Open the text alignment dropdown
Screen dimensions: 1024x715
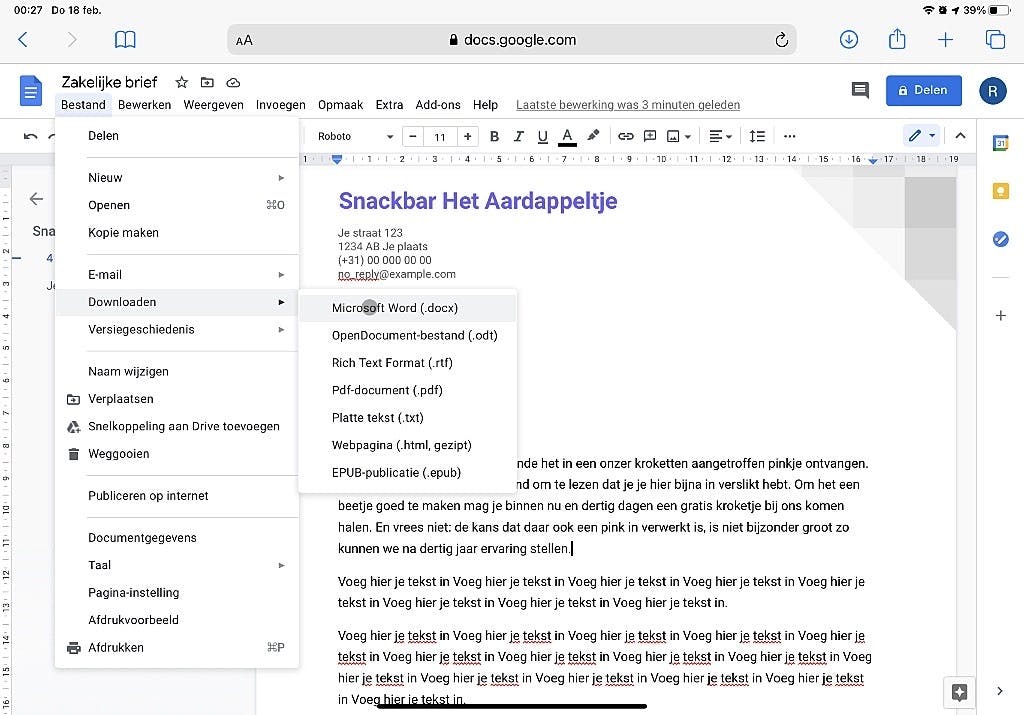click(x=720, y=136)
